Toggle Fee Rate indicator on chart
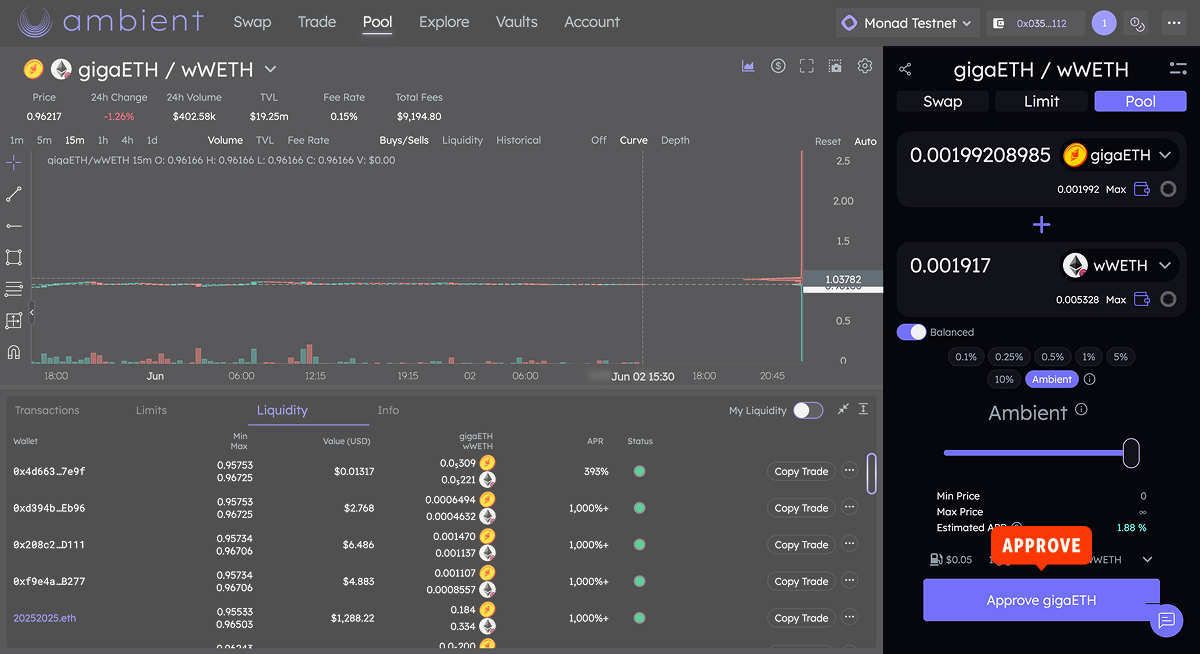 308,140
